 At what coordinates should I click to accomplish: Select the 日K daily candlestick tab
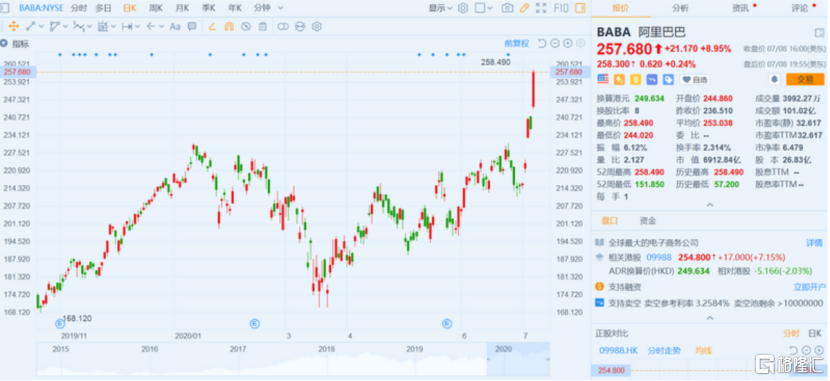130,8
